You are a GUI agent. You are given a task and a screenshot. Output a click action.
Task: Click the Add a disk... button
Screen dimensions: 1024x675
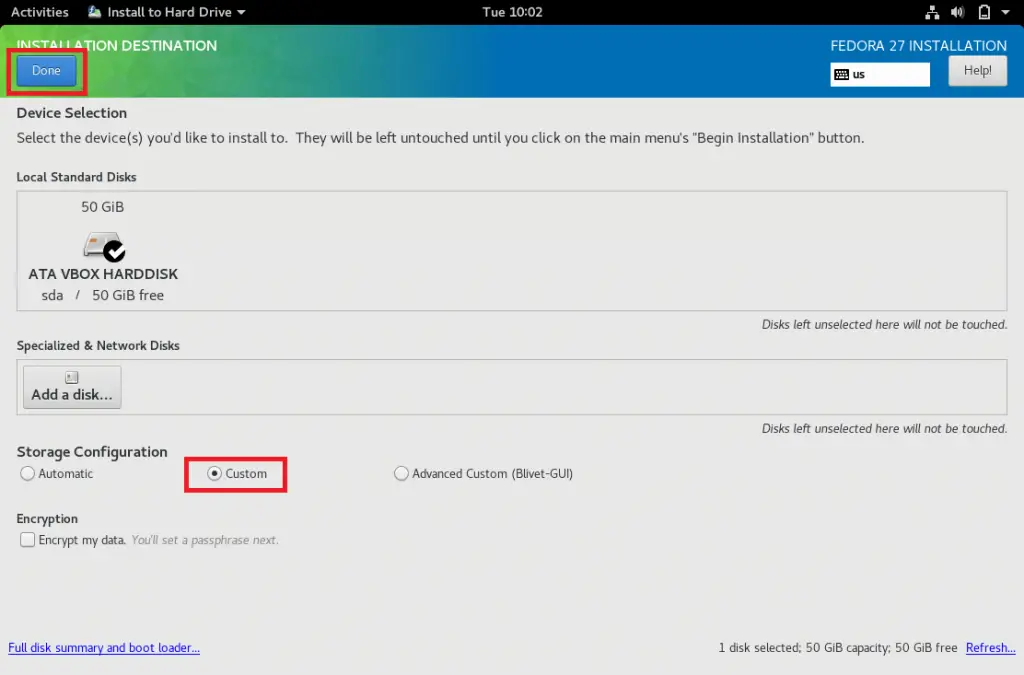click(x=72, y=387)
